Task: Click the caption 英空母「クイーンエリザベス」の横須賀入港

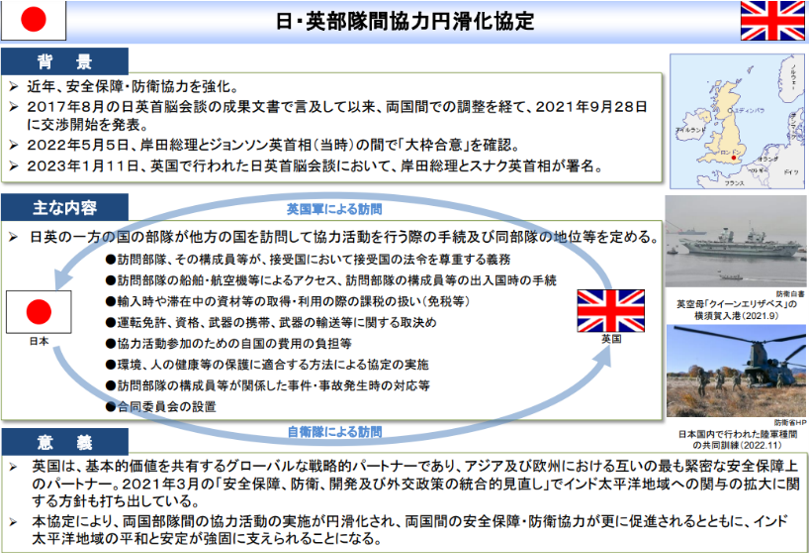Action: pyautogui.click(x=736, y=310)
